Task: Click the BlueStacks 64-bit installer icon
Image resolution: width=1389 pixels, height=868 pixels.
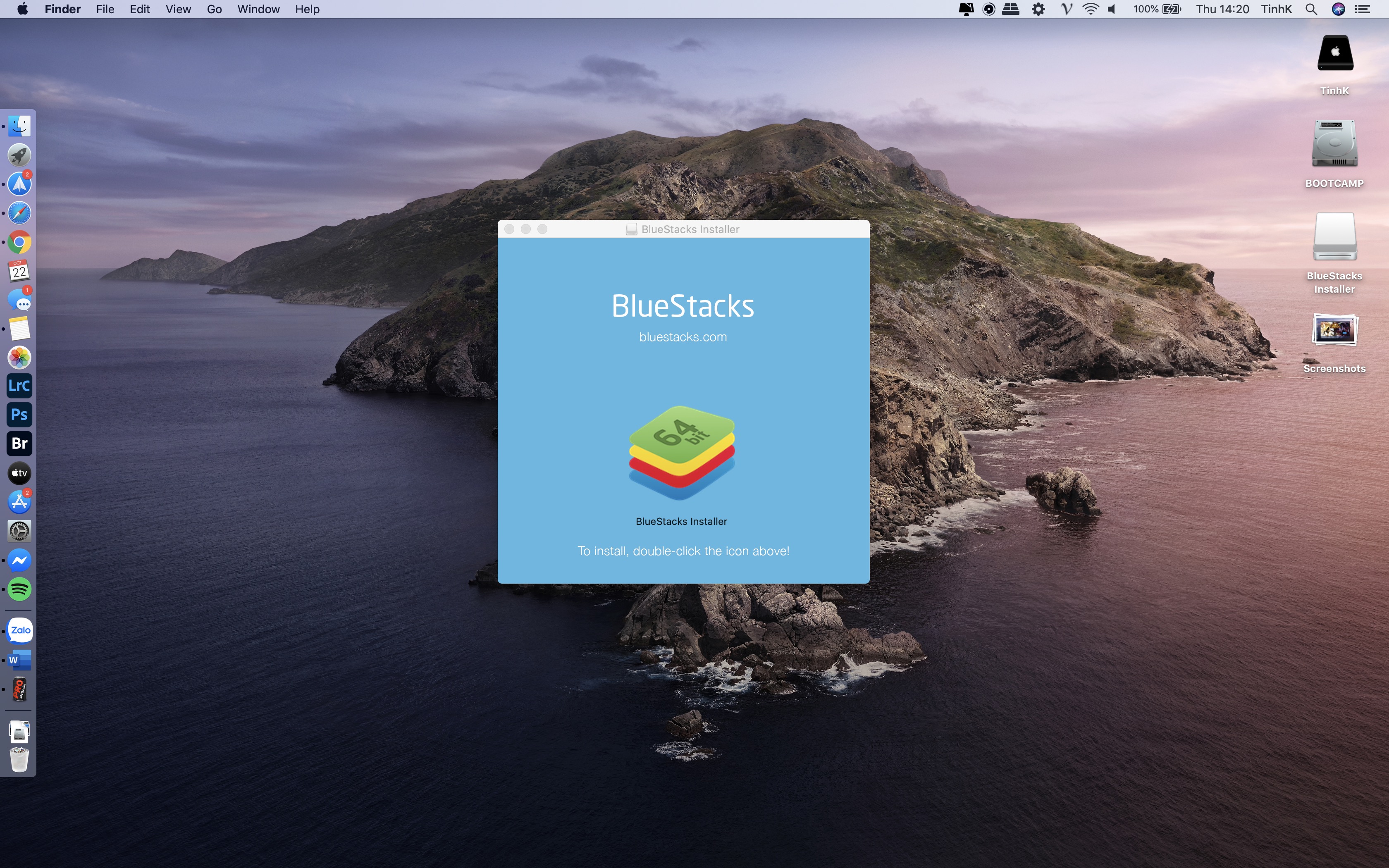Action: tap(682, 453)
